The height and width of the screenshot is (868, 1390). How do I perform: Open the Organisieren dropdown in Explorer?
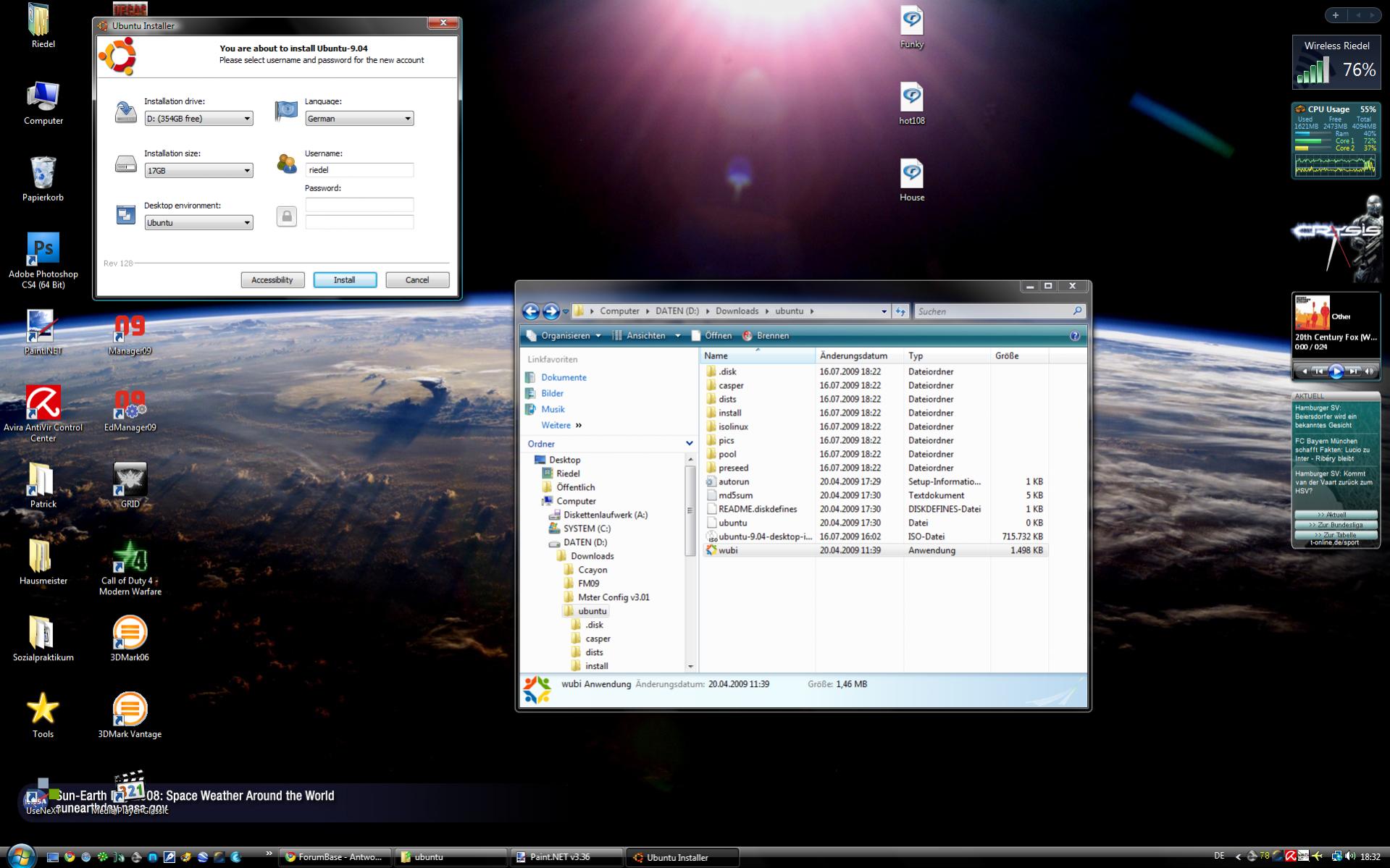(x=564, y=336)
